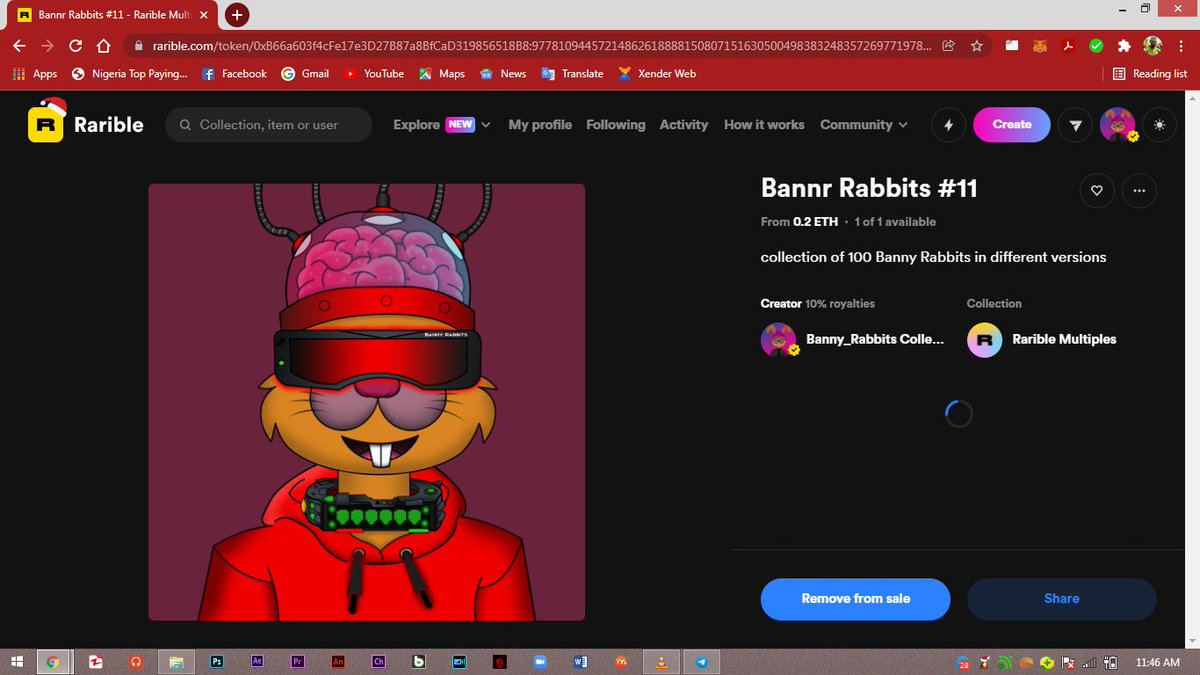Open the Facebook bookmark

point(235,74)
